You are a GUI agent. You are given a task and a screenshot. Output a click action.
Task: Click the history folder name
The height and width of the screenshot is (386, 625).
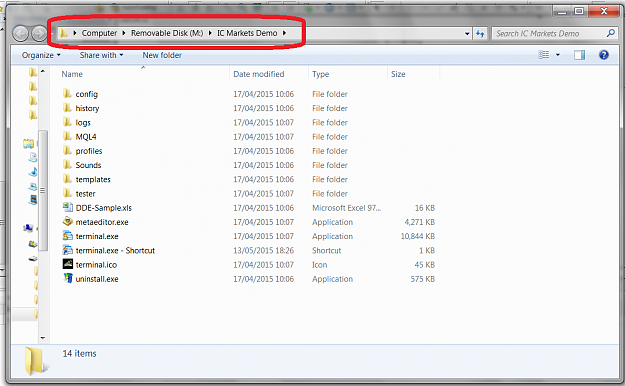(87, 108)
